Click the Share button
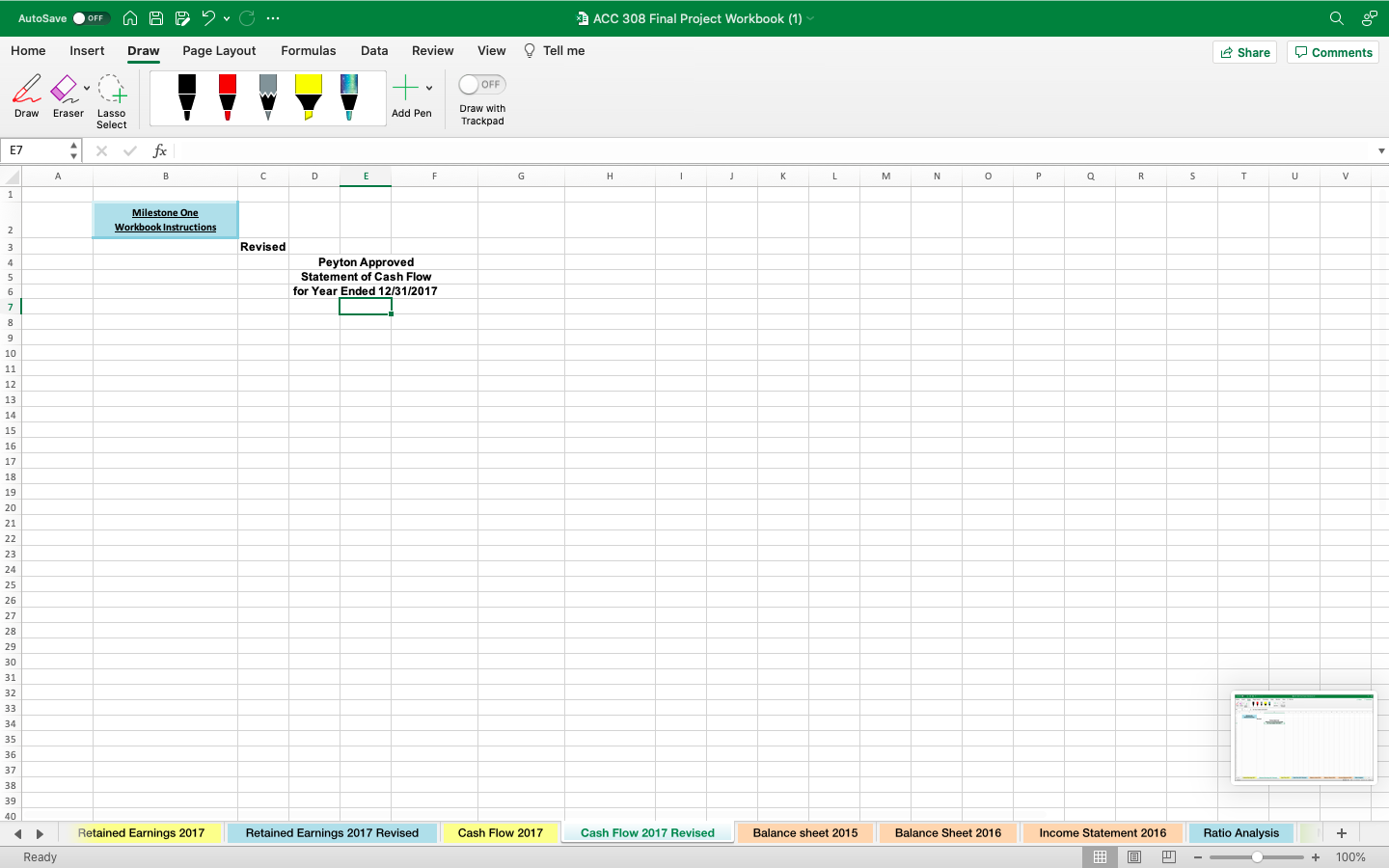1389x868 pixels. coord(1245,52)
